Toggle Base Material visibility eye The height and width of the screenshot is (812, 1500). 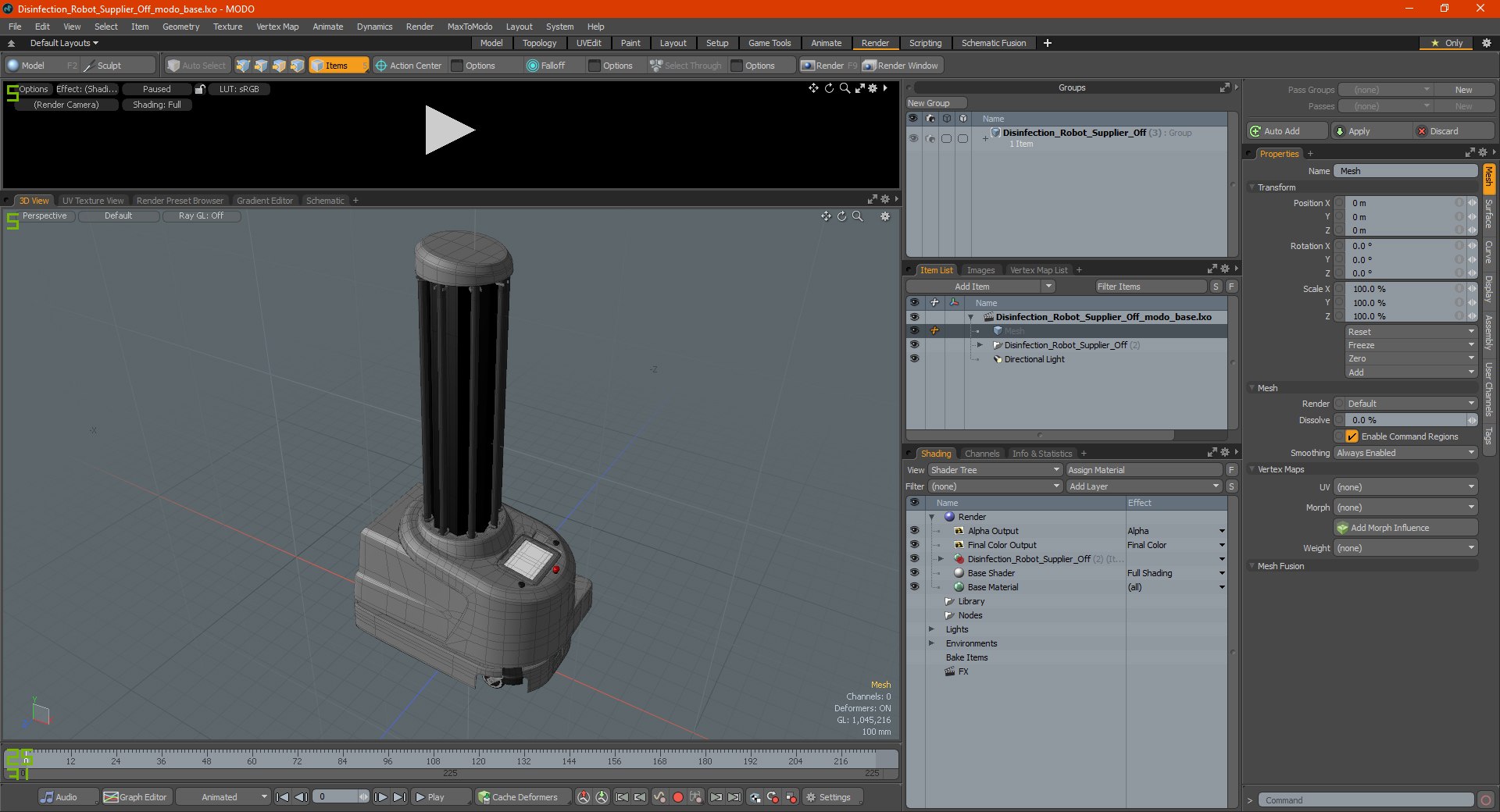tap(914, 586)
